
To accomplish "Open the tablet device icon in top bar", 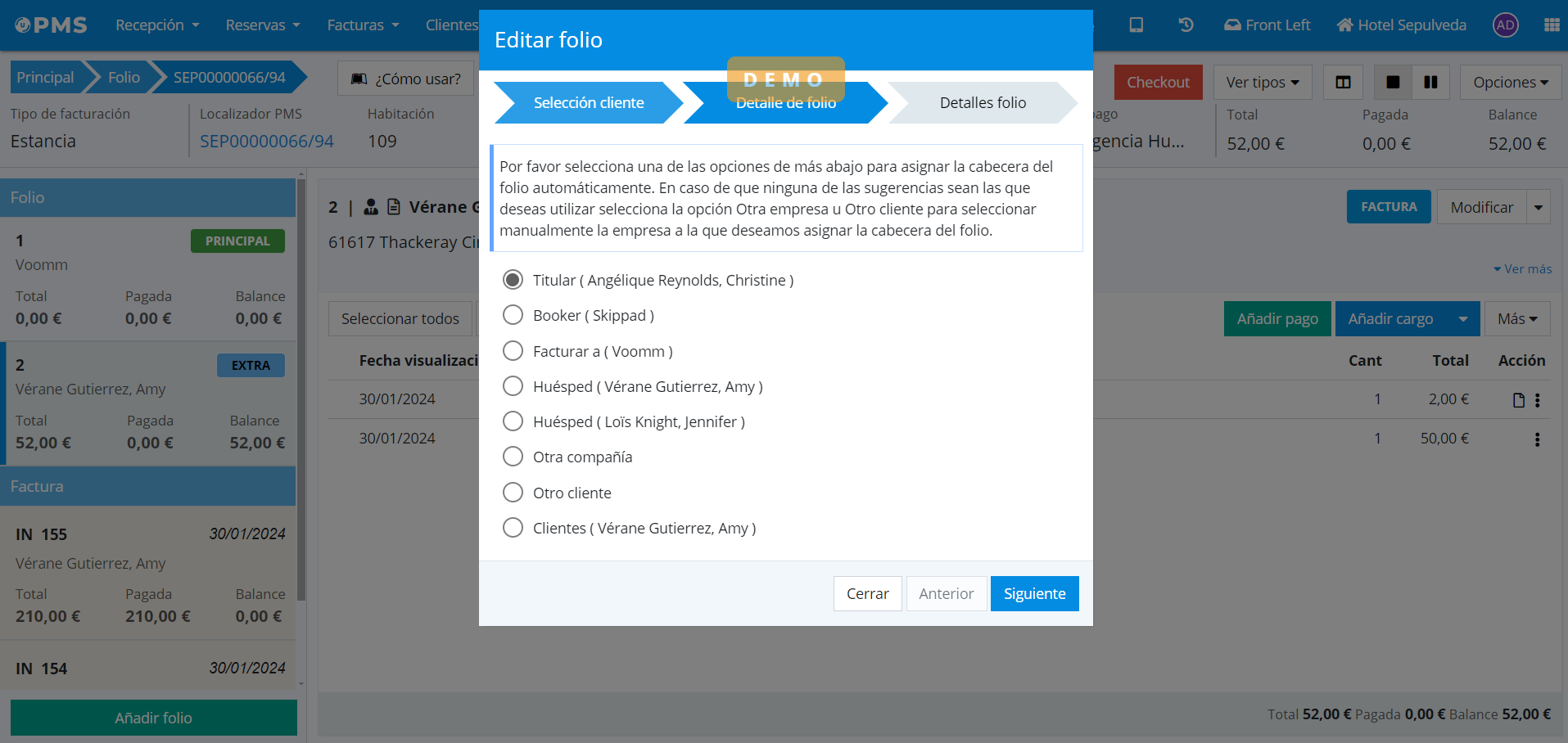I will point(1136,25).
